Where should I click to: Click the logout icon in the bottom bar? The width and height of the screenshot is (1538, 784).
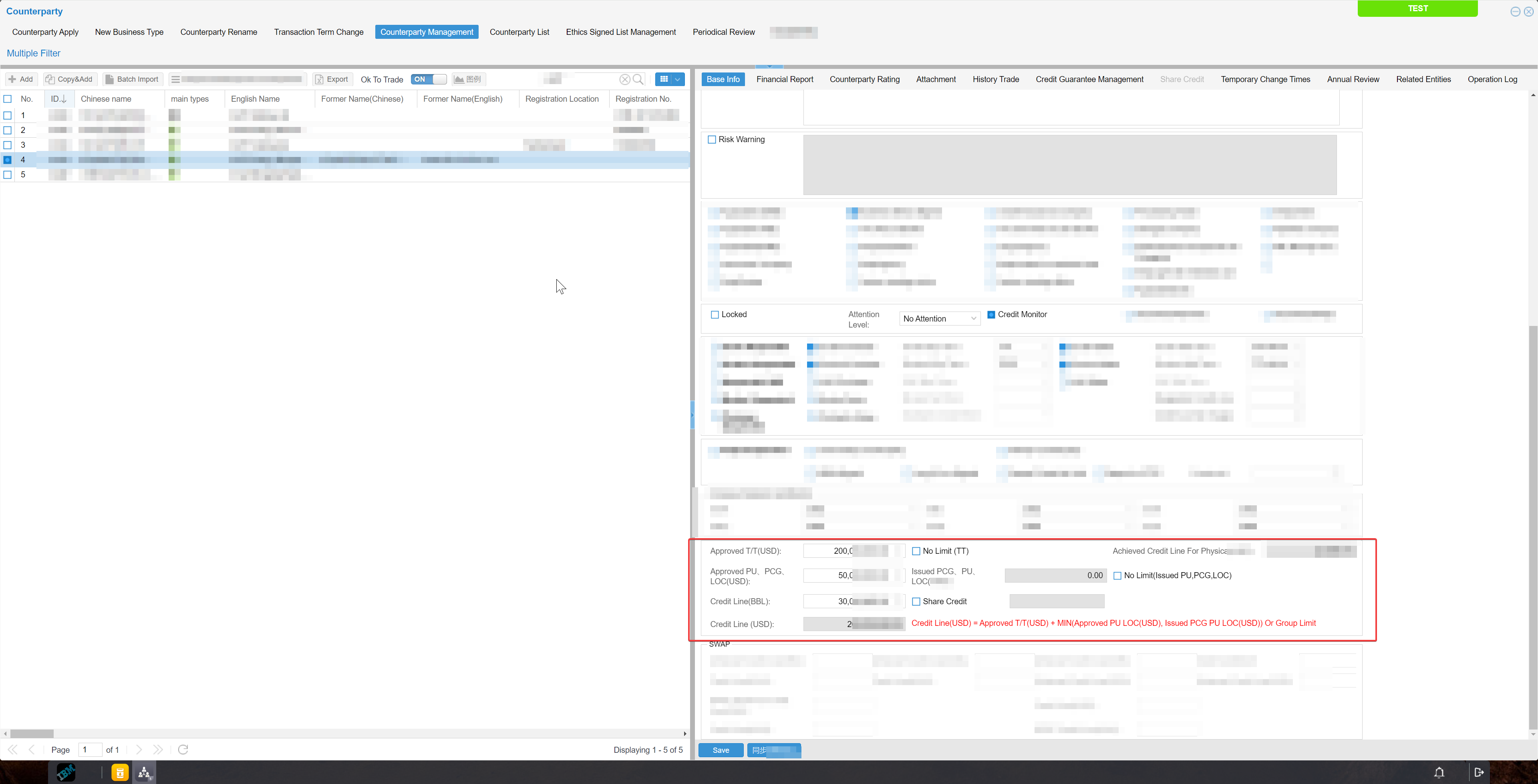coord(1479,773)
